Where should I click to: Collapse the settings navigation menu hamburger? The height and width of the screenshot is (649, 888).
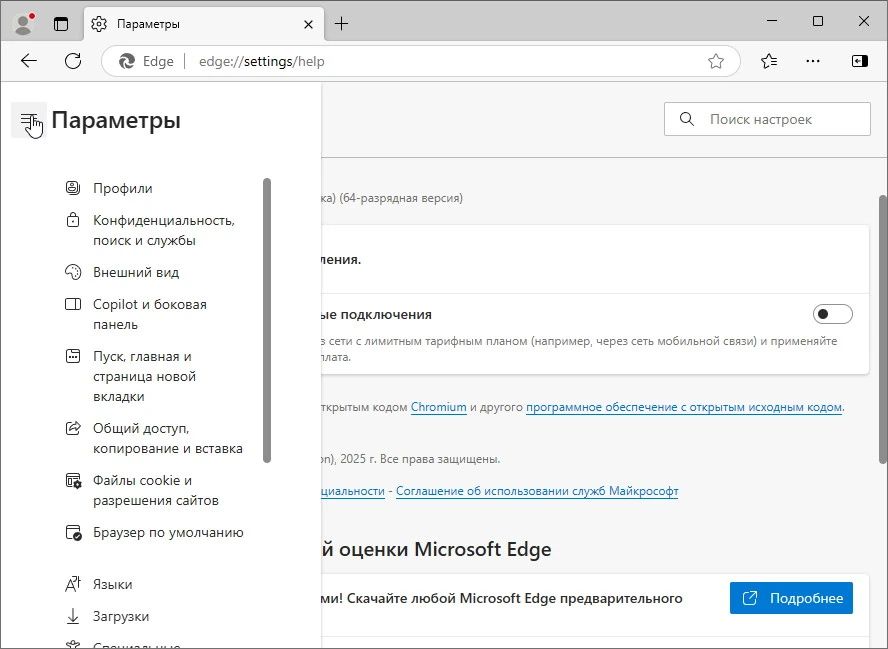29,120
